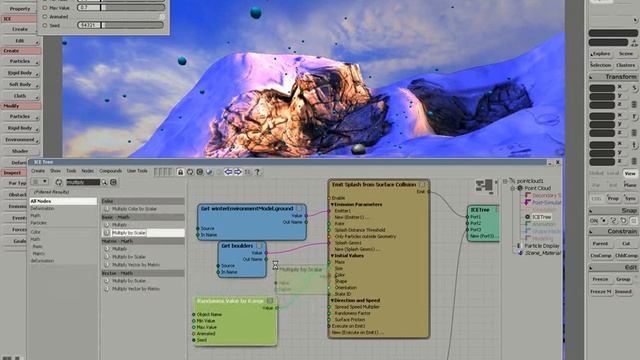Select the ICETree item in the explorer tree
The width and height of the screenshot is (640, 360).
541,217
